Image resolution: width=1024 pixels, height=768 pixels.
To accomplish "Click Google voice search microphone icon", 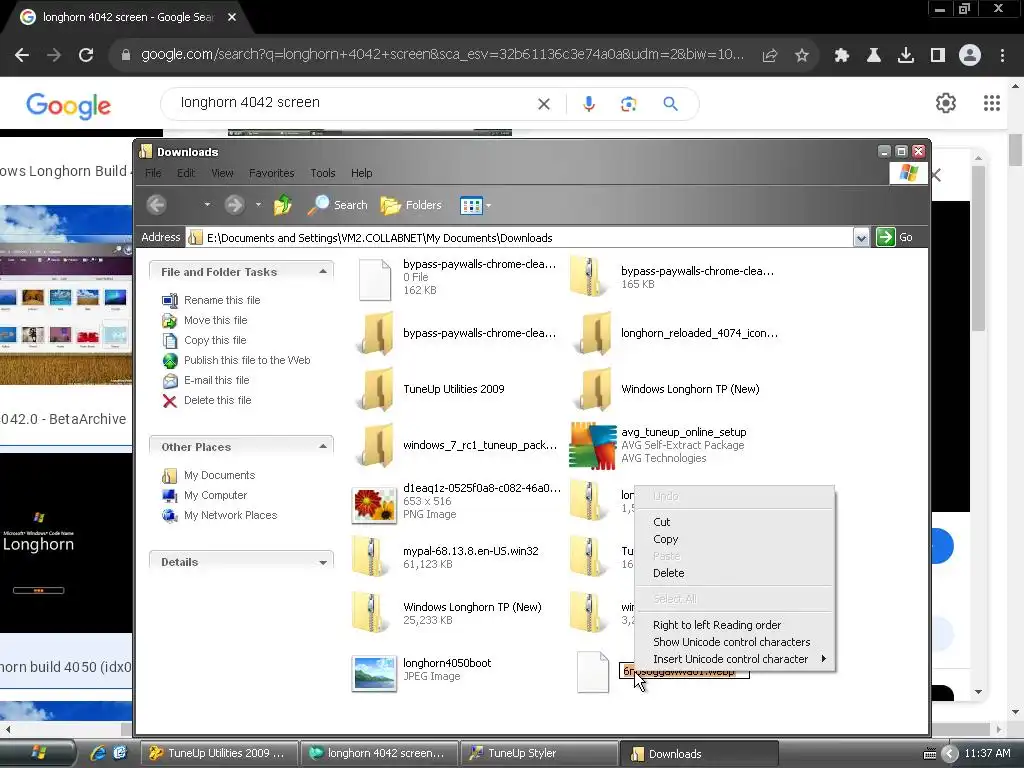I will 588,104.
